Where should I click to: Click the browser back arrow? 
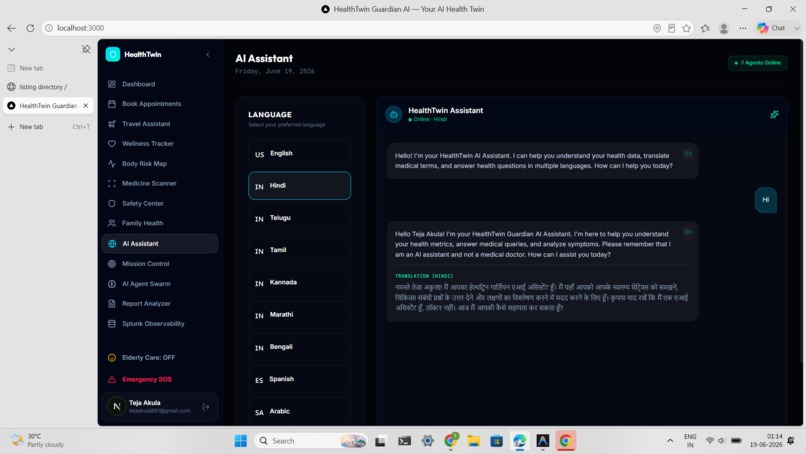[x=11, y=28]
